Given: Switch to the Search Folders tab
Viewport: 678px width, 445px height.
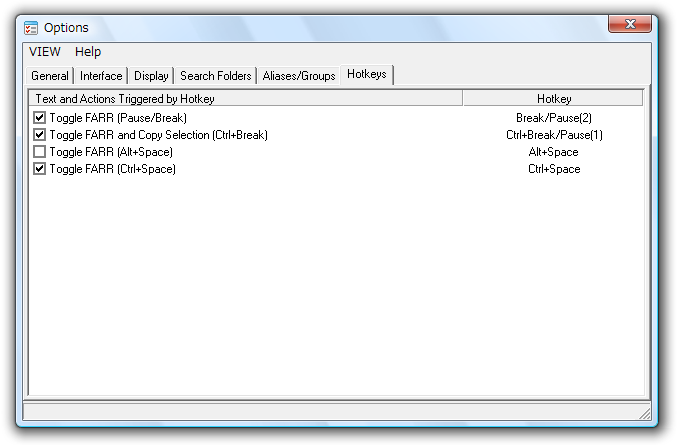Looking at the screenshot, I should click(216, 76).
